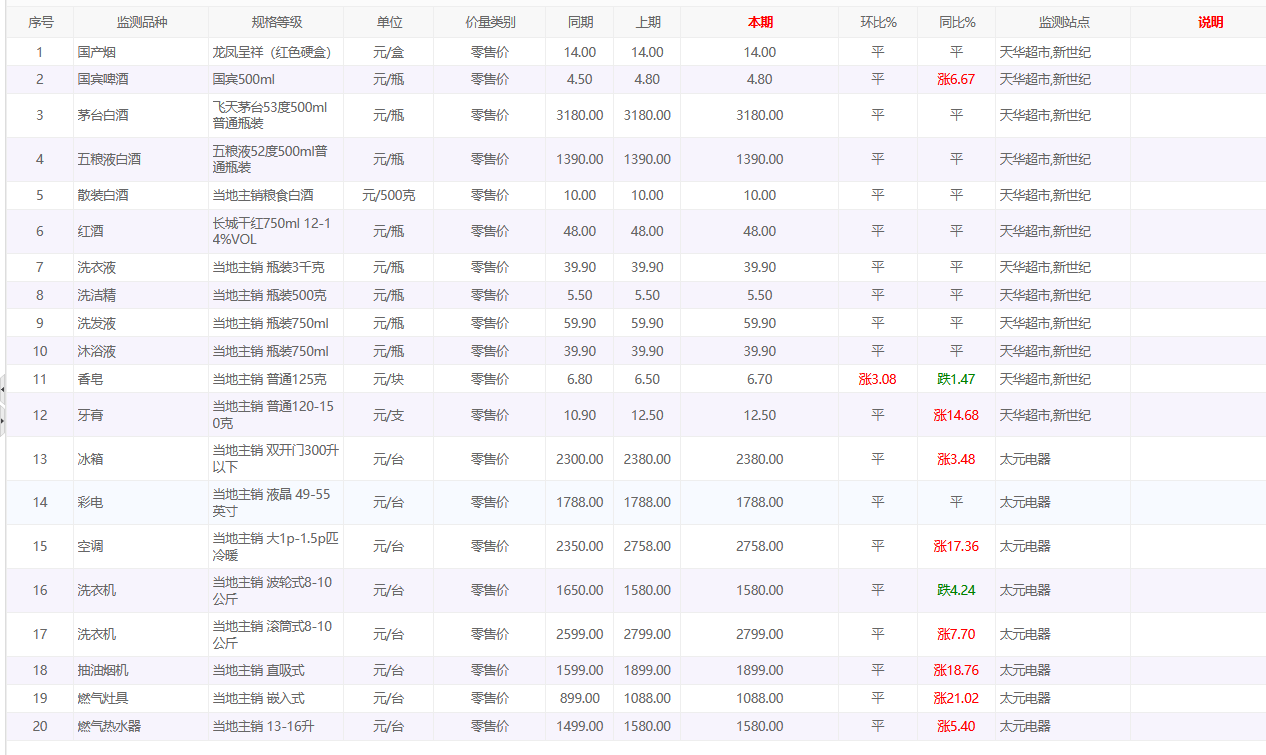1266x755 pixels.
Task: Click the 元/500克 unit cell
Action: click(389, 195)
